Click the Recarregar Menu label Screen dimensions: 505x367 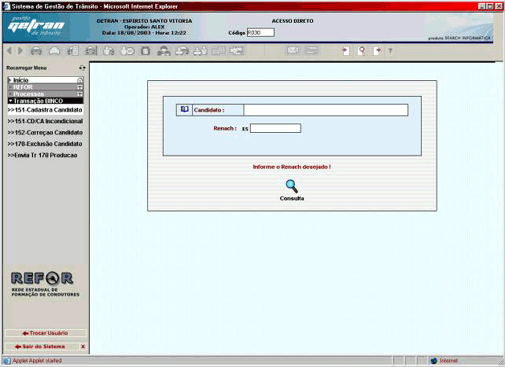pyautogui.click(x=27, y=68)
